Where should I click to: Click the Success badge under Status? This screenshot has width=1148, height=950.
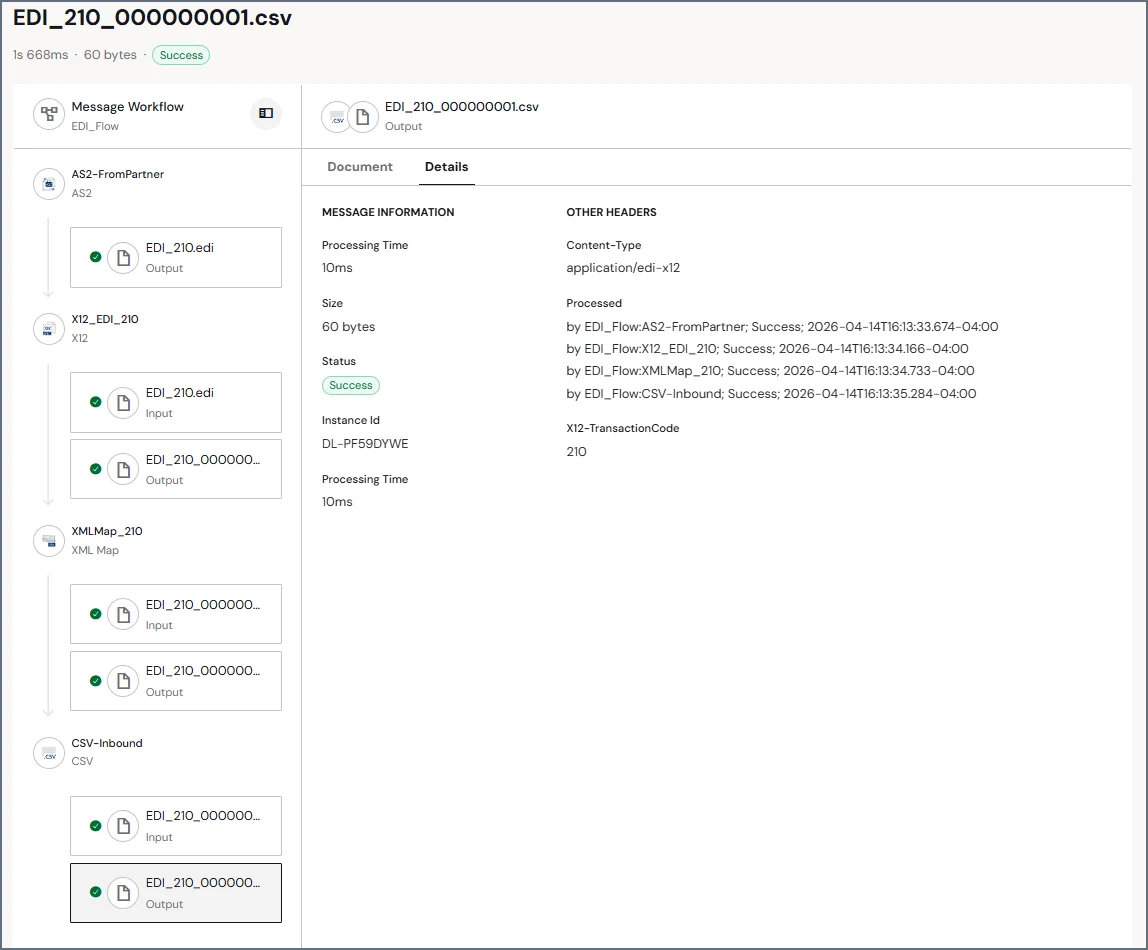pyautogui.click(x=351, y=385)
